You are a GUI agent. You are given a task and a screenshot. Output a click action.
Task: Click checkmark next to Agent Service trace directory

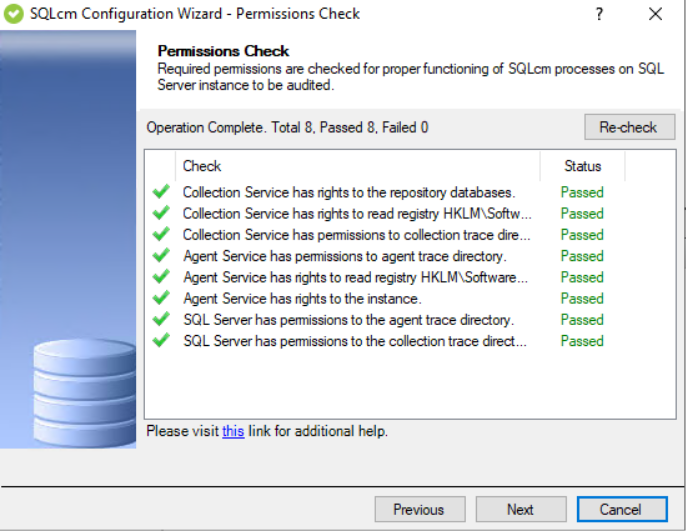point(160,256)
